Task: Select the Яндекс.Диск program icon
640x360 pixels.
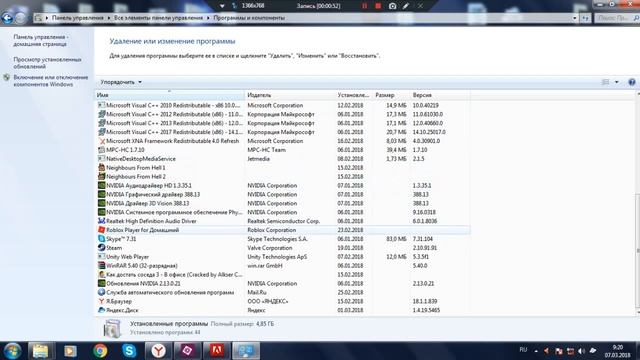Action: click(101, 310)
